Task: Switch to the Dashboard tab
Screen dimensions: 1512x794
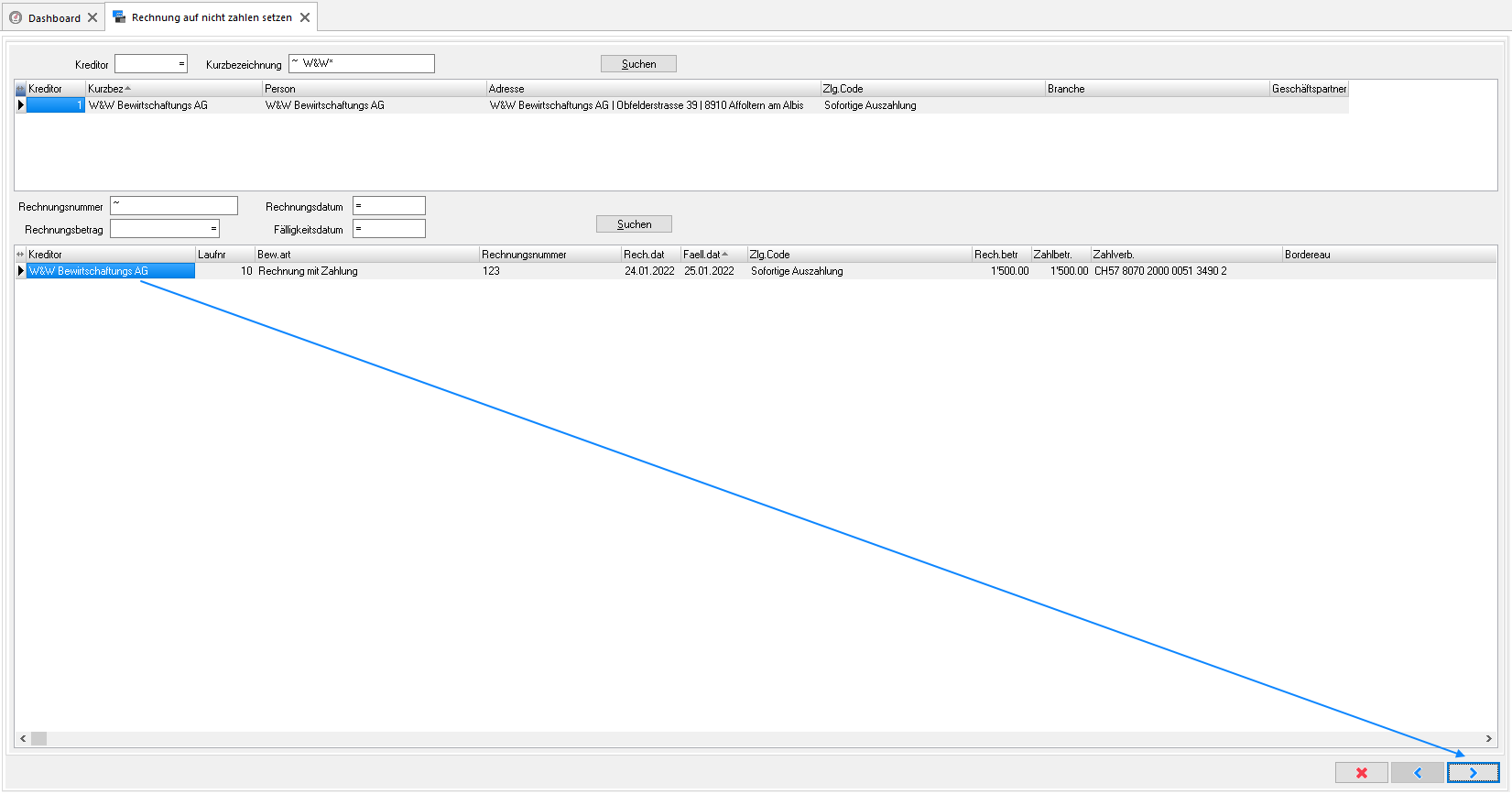Action: 54,17
